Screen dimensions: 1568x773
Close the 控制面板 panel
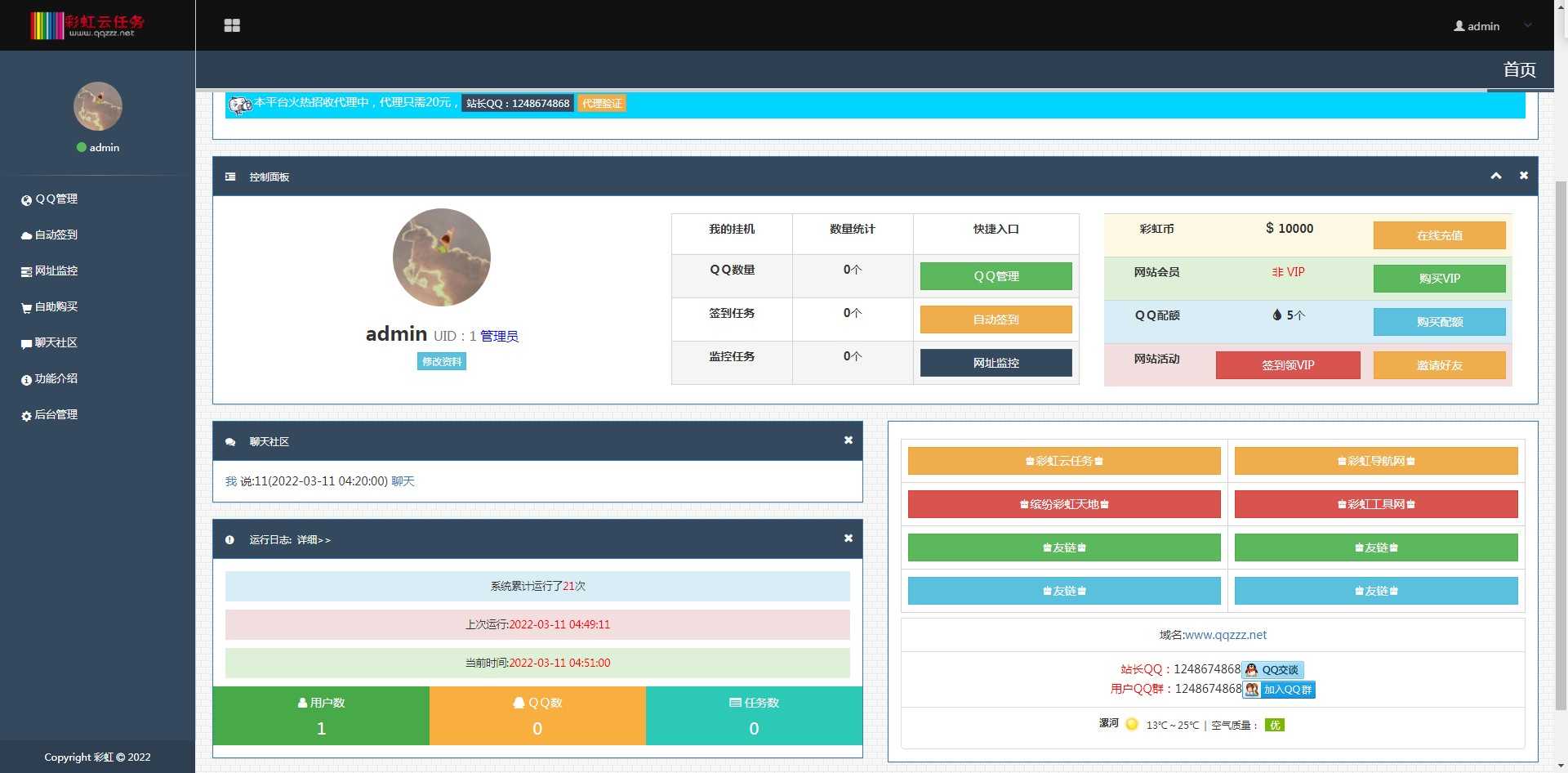pyautogui.click(x=1524, y=176)
